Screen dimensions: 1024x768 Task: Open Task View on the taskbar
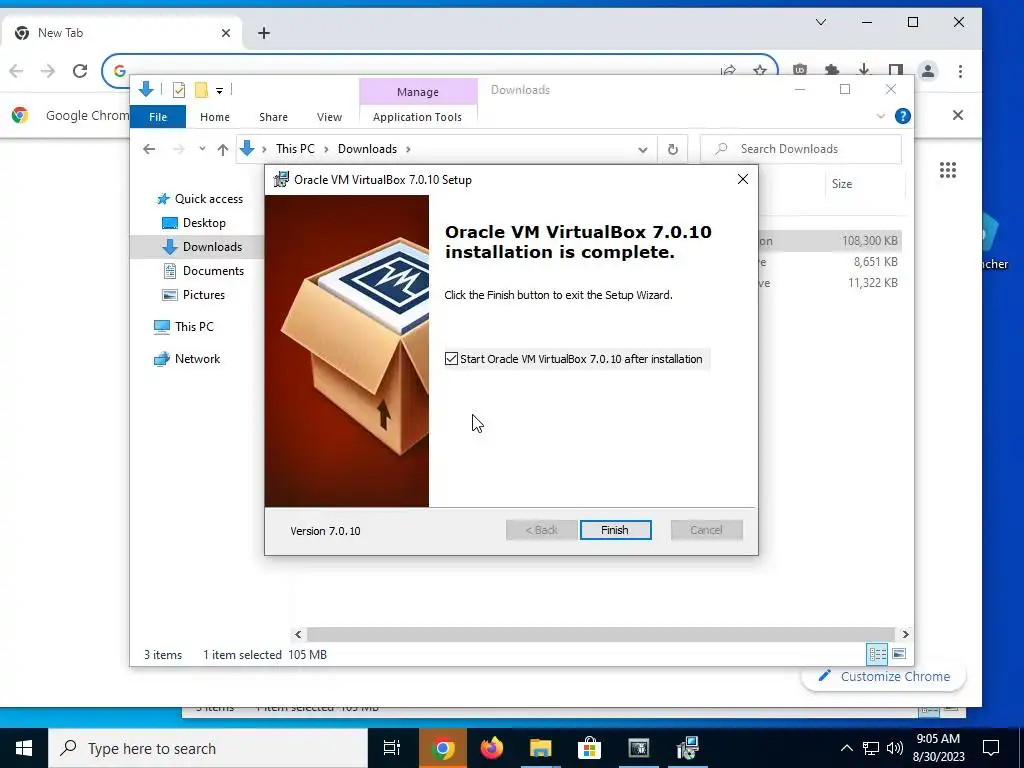click(x=392, y=748)
